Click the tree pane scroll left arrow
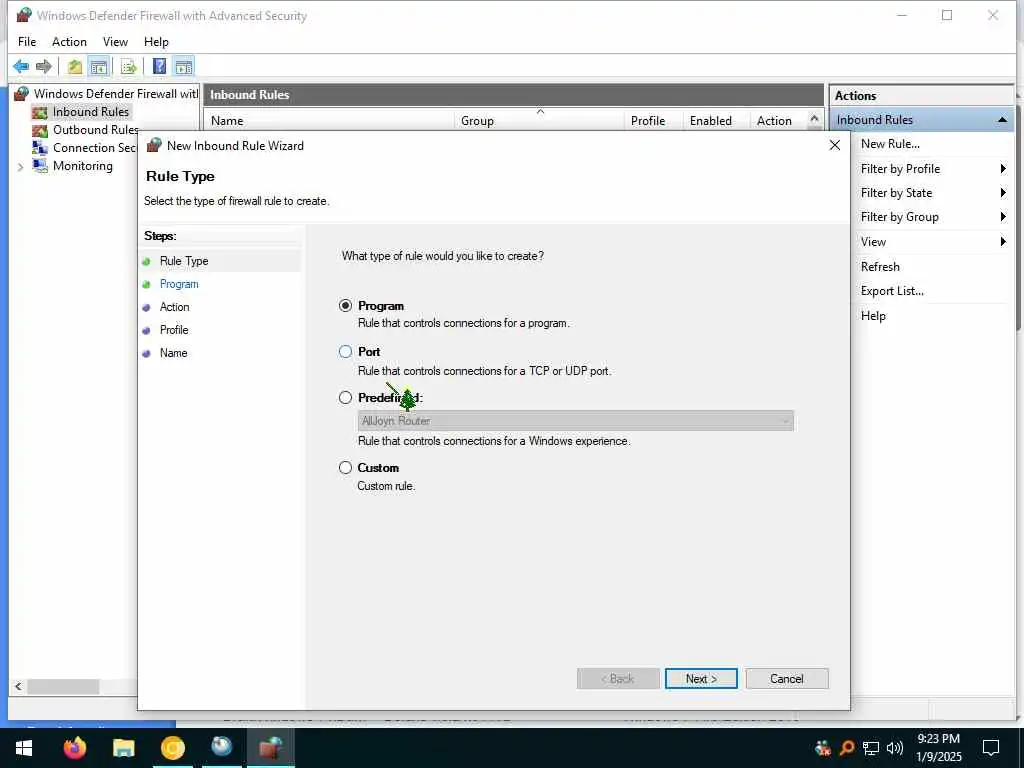 pos(18,686)
